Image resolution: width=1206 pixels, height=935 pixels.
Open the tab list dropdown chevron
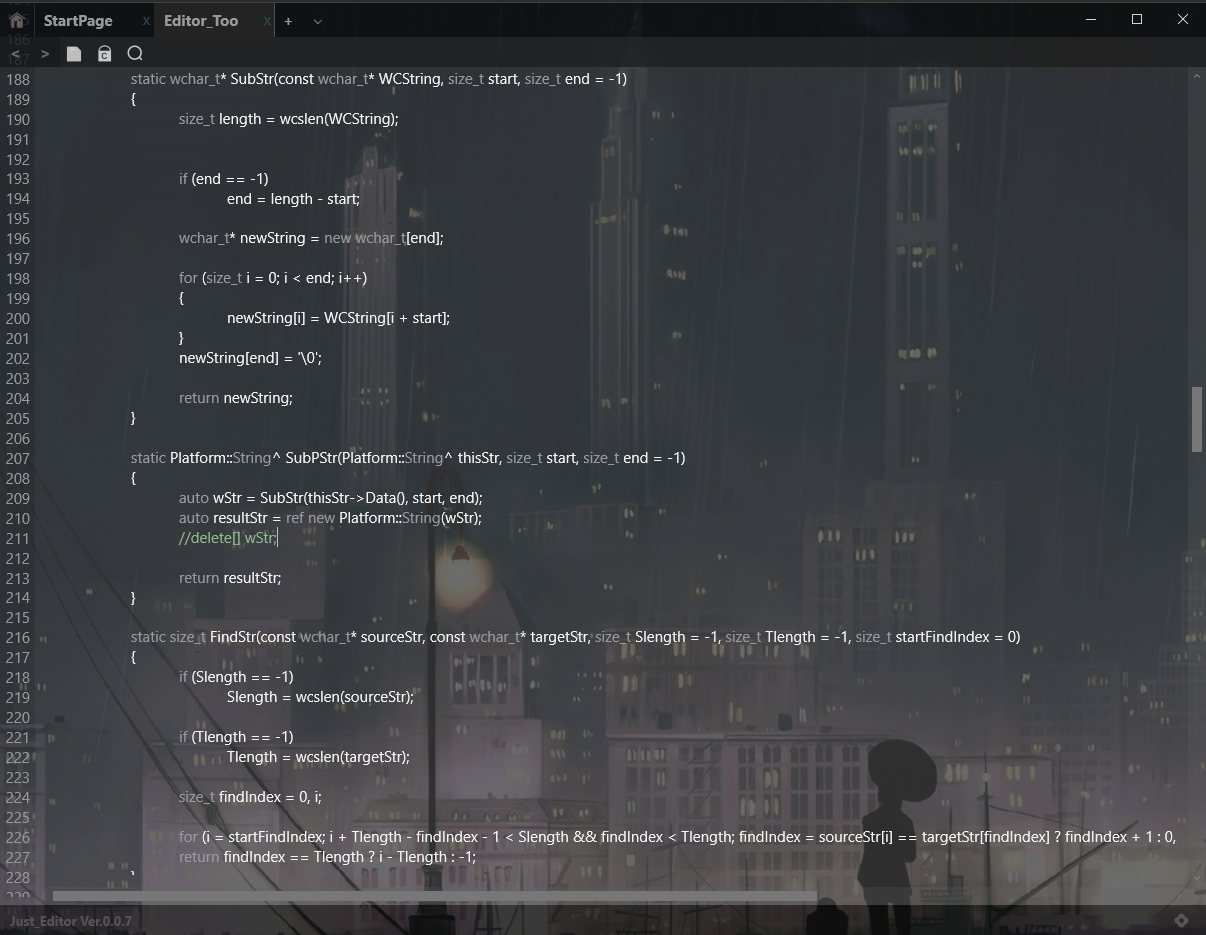318,21
